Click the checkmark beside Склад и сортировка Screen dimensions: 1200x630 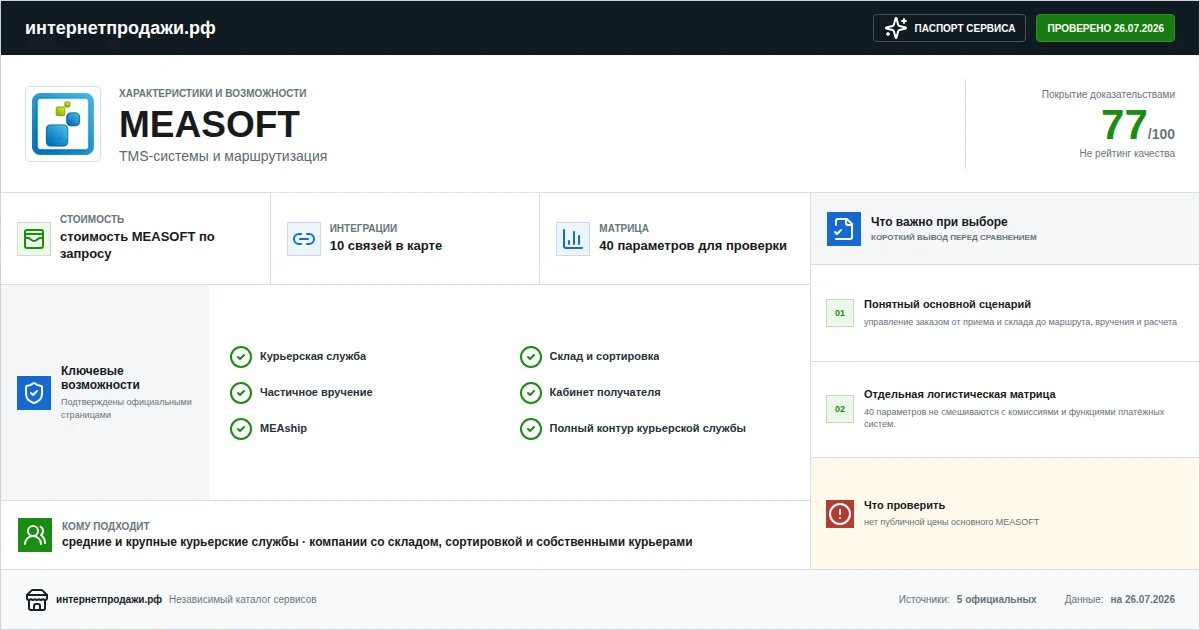tap(531, 357)
